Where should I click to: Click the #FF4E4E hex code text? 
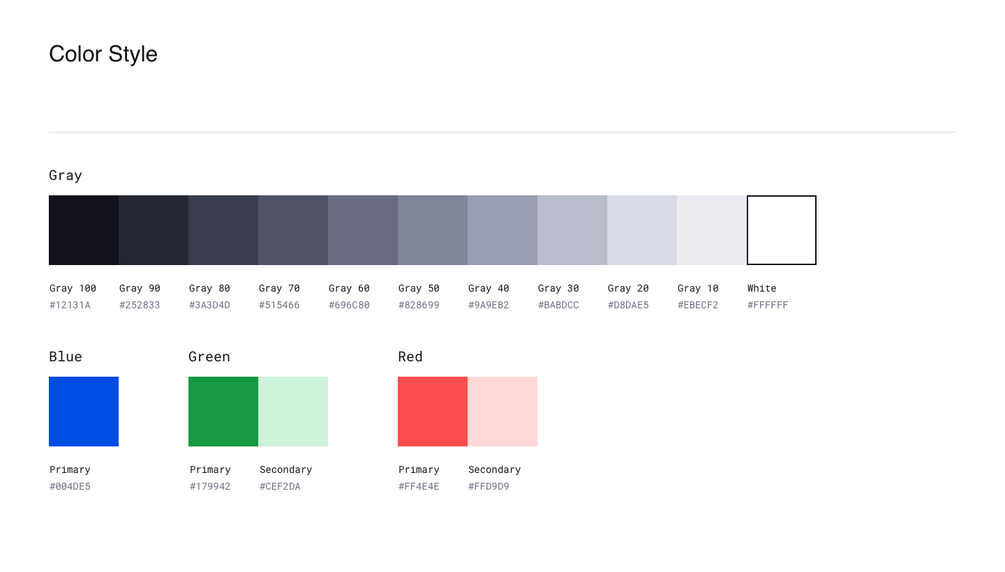[419, 487]
